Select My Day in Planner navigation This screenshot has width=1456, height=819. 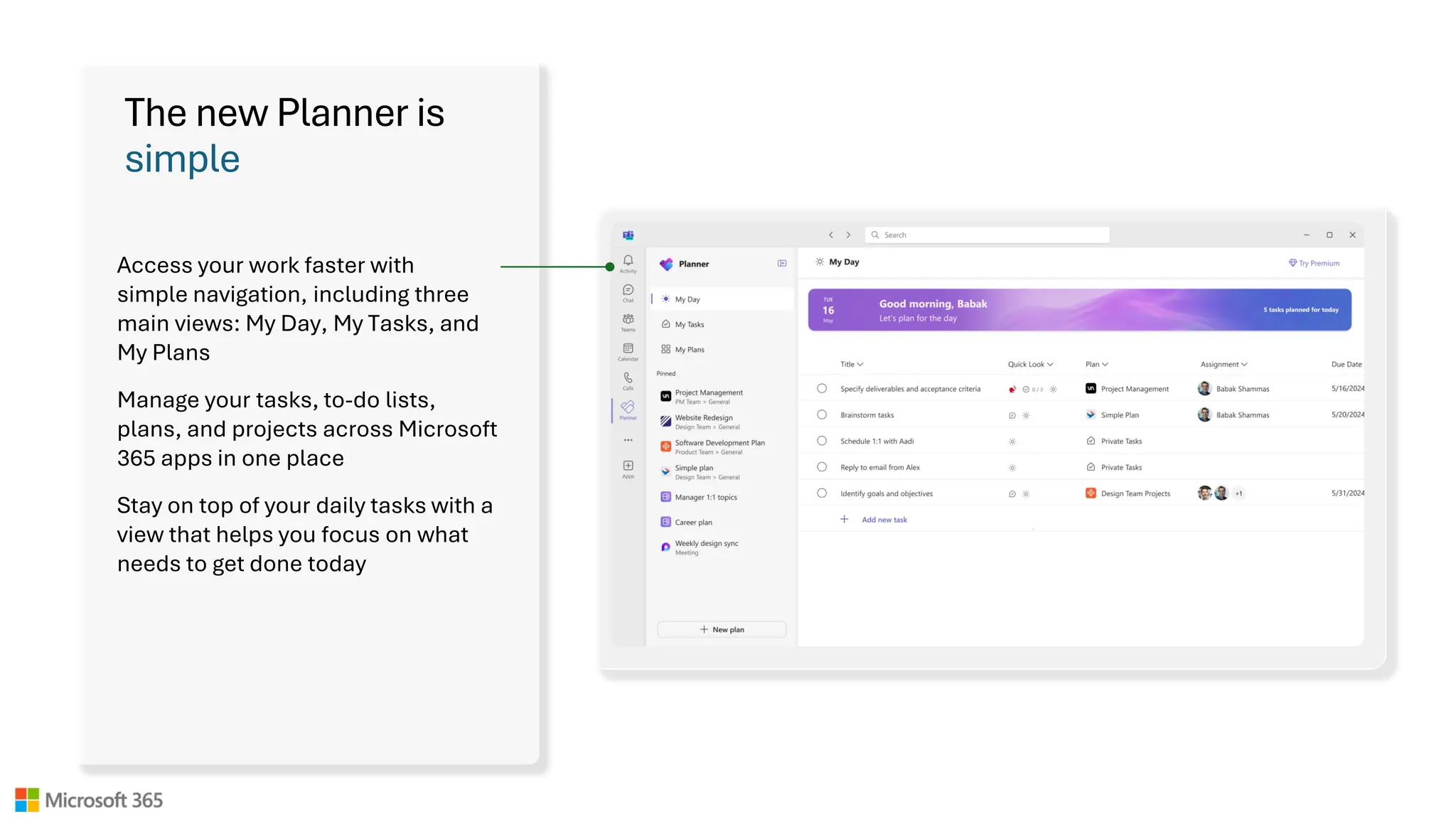[722, 299]
